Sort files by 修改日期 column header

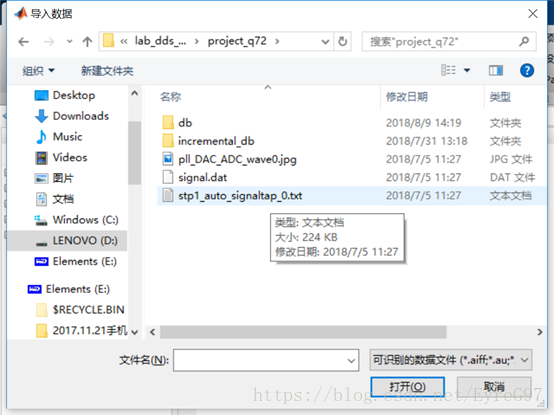(406, 96)
